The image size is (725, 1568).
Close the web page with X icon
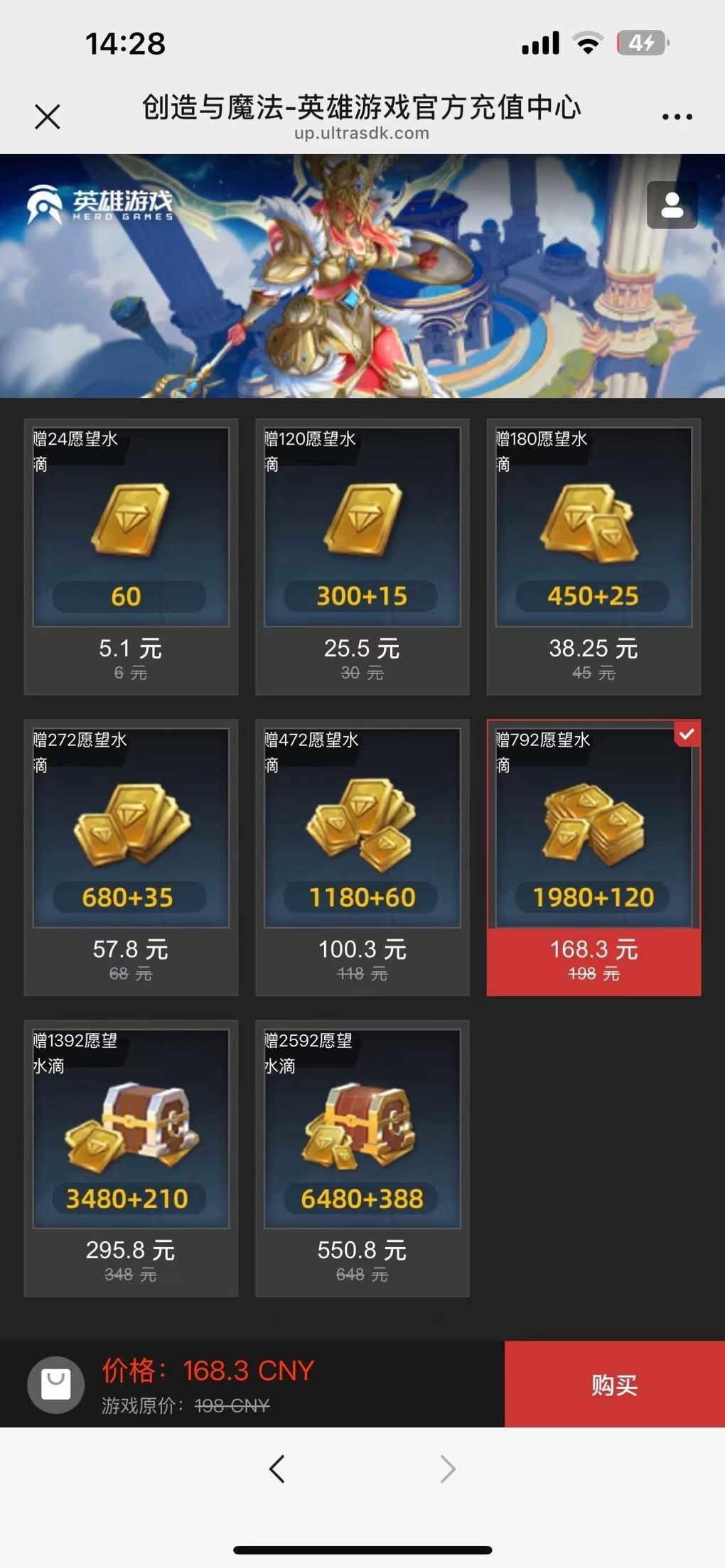(x=48, y=117)
